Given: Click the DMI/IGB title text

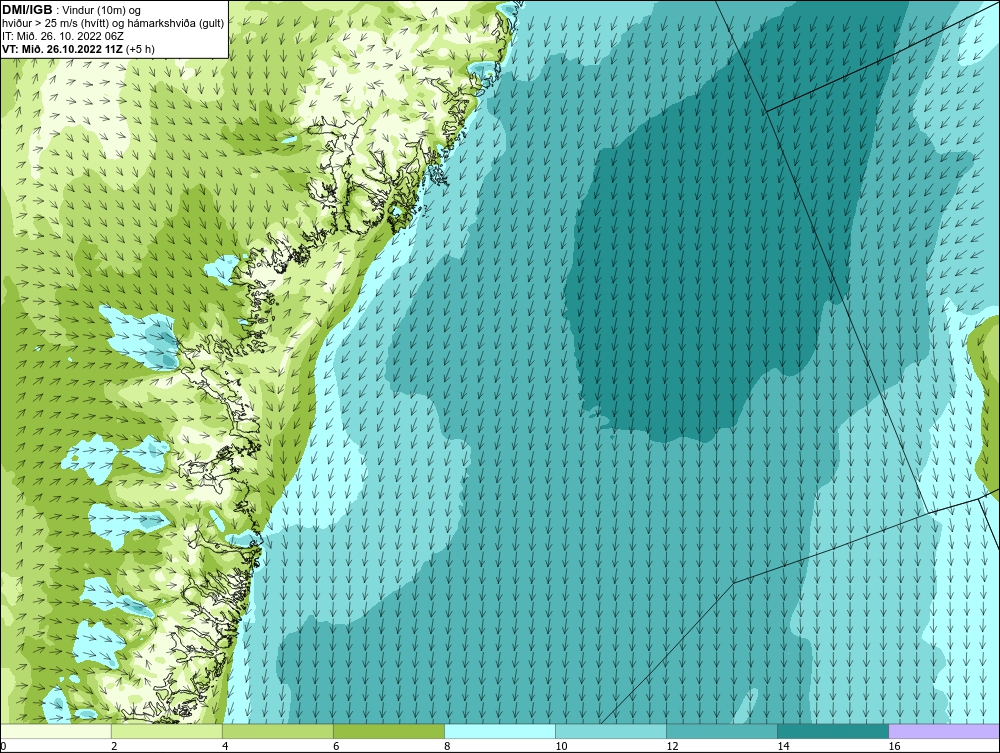Looking at the screenshot, I should pyautogui.click(x=27, y=10).
